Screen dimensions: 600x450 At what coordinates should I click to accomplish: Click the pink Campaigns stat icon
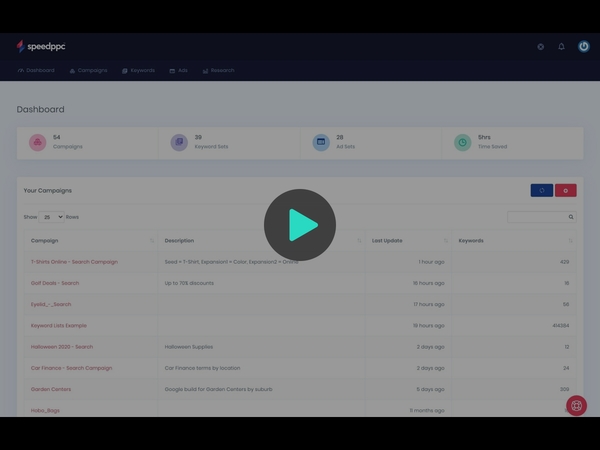coord(38,142)
